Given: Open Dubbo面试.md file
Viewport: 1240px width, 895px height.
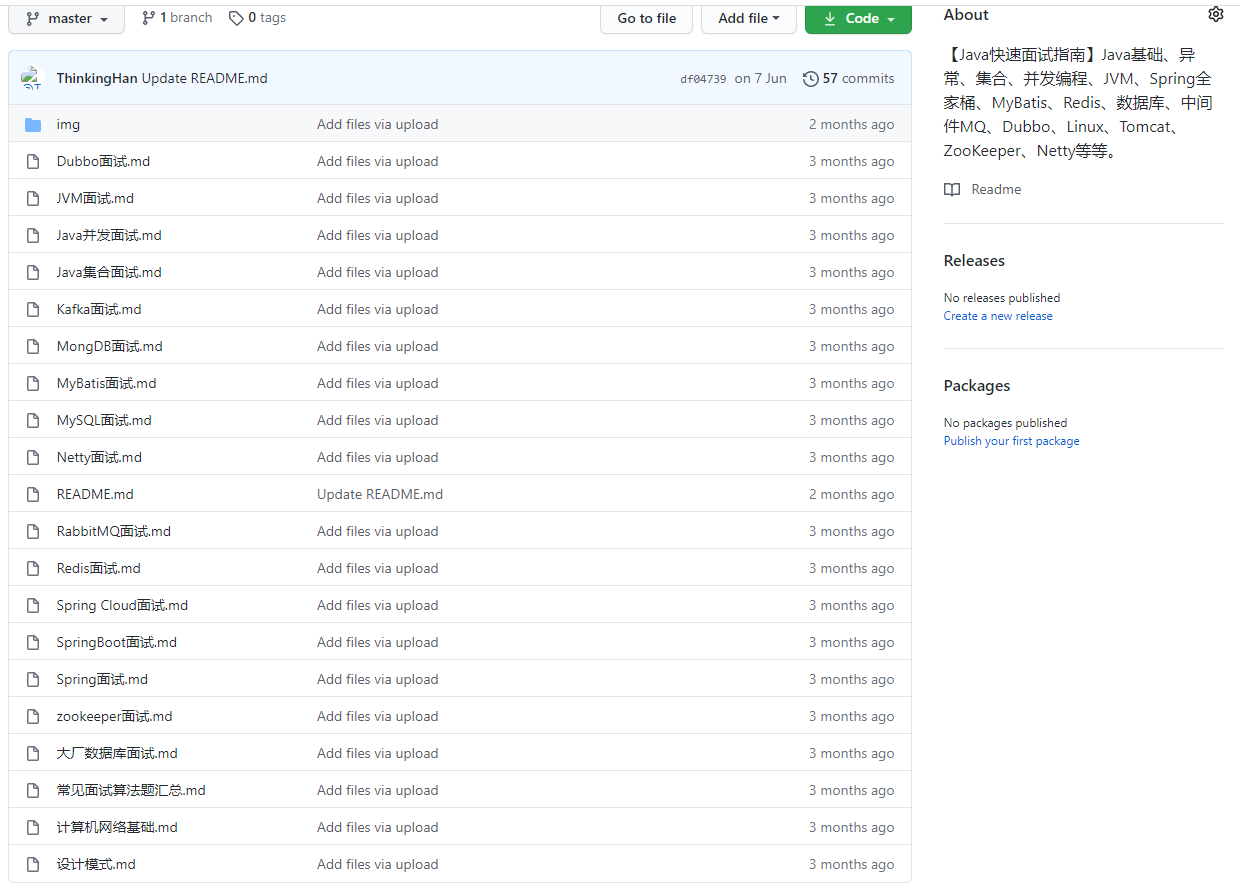Looking at the screenshot, I should coord(103,161).
